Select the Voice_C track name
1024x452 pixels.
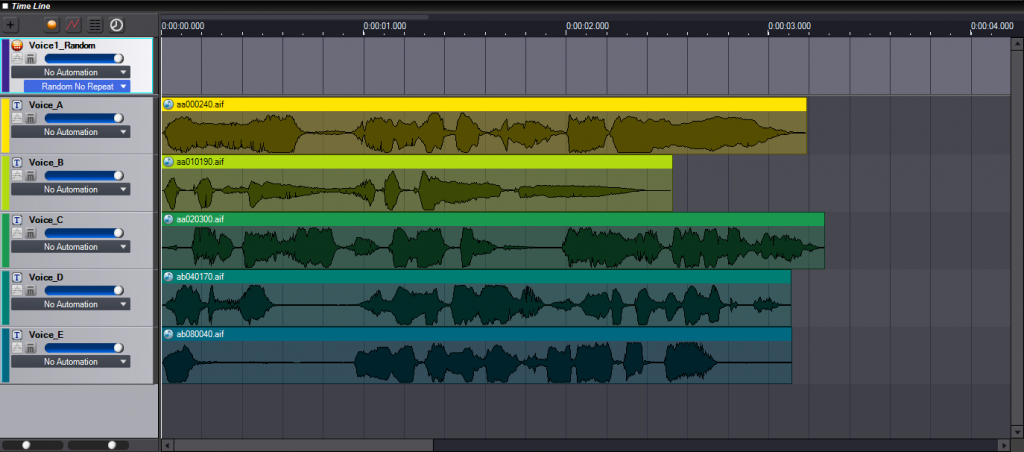[46, 219]
